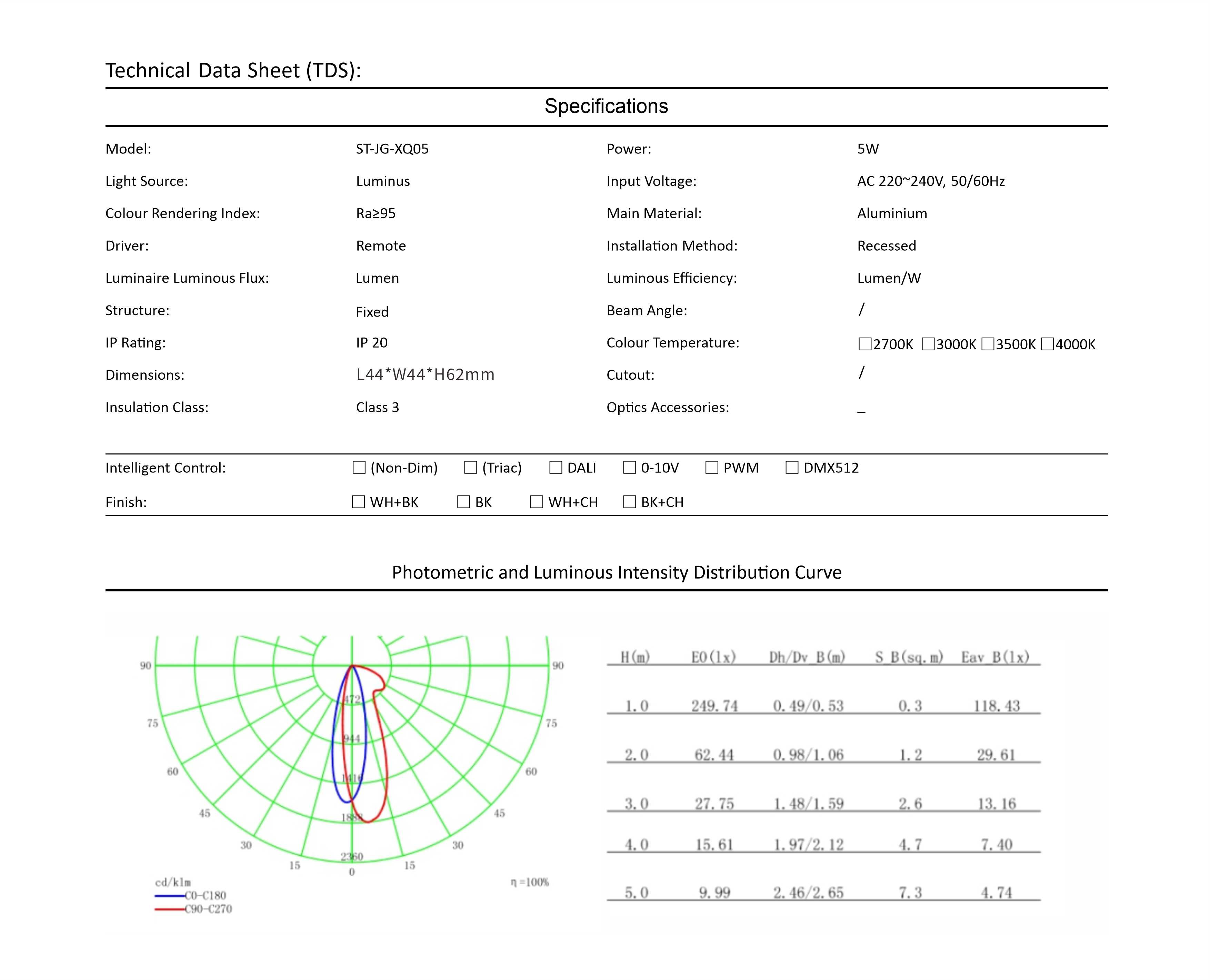Enable the PWM control checkbox
The image size is (1210, 980).
[x=712, y=468]
